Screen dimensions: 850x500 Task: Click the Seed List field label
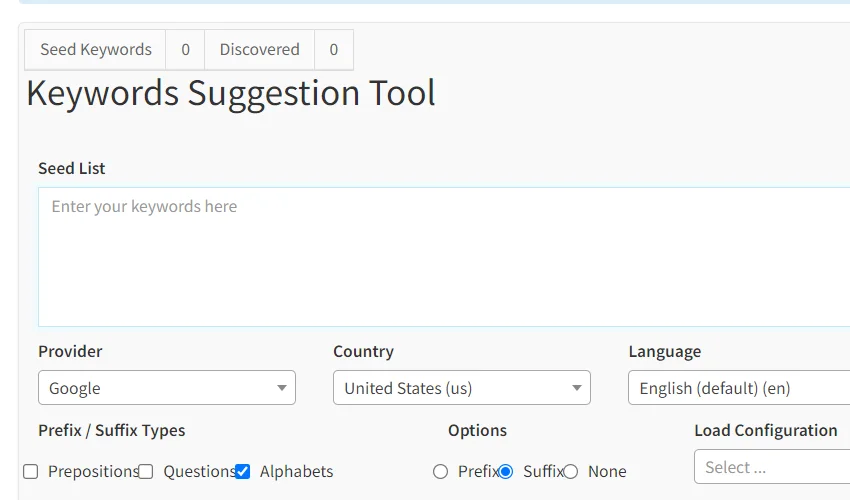tap(72, 168)
